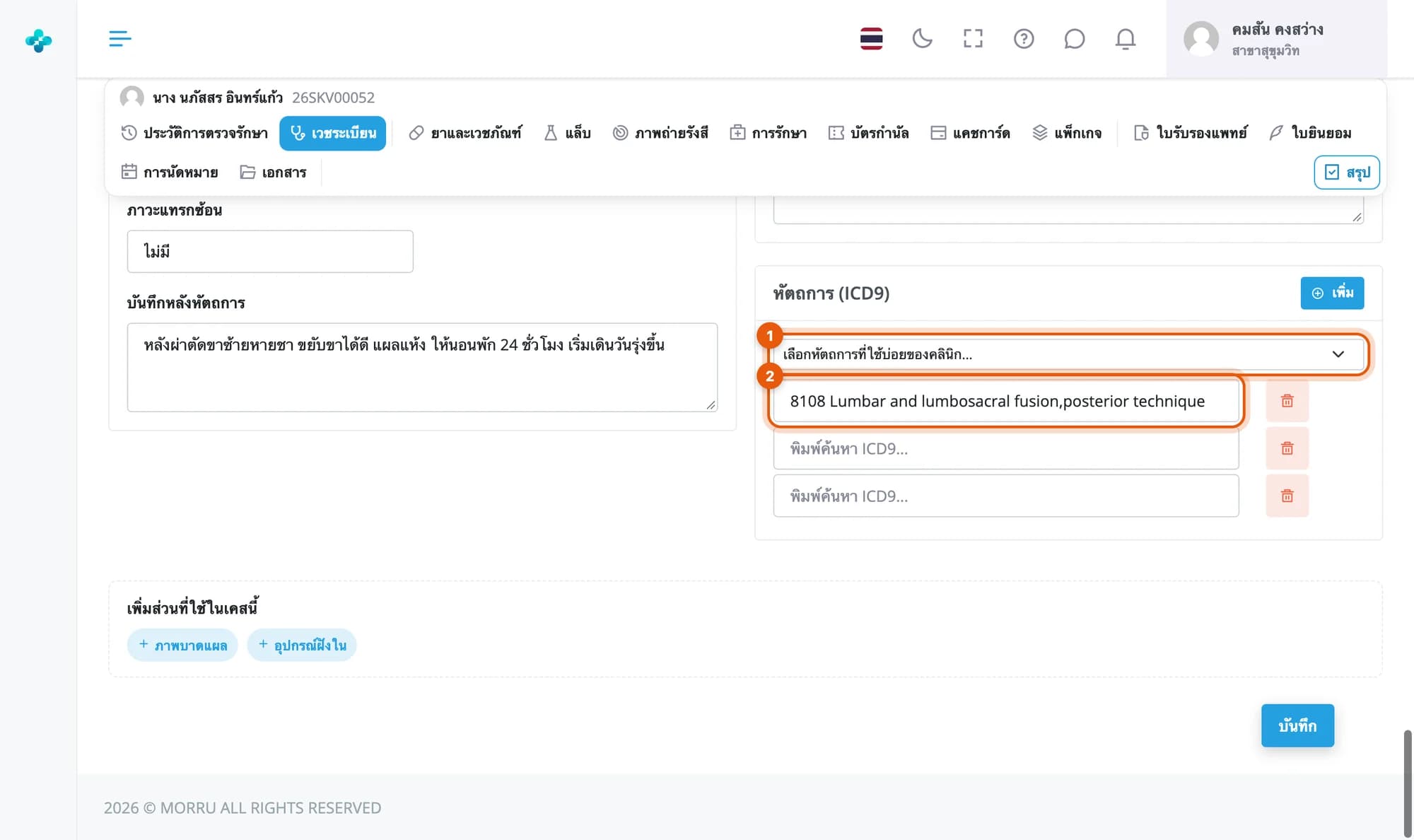Open ภาพถ่ายรังสี tab

pos(660,133)
